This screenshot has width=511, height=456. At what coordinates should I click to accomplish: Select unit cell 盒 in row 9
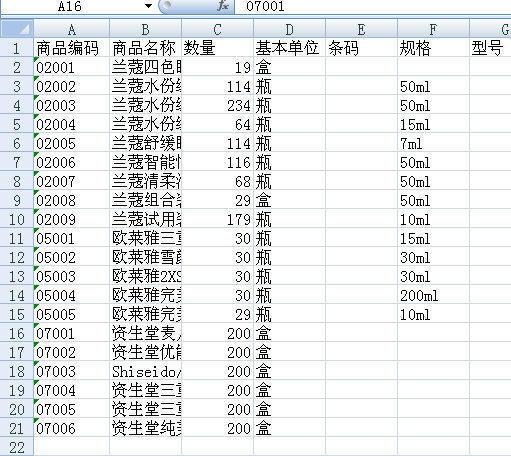[x=290, y=200]
